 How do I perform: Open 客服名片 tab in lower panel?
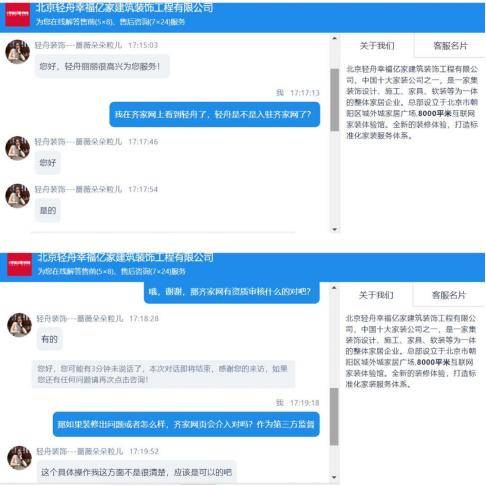click(x=449, y=295)
